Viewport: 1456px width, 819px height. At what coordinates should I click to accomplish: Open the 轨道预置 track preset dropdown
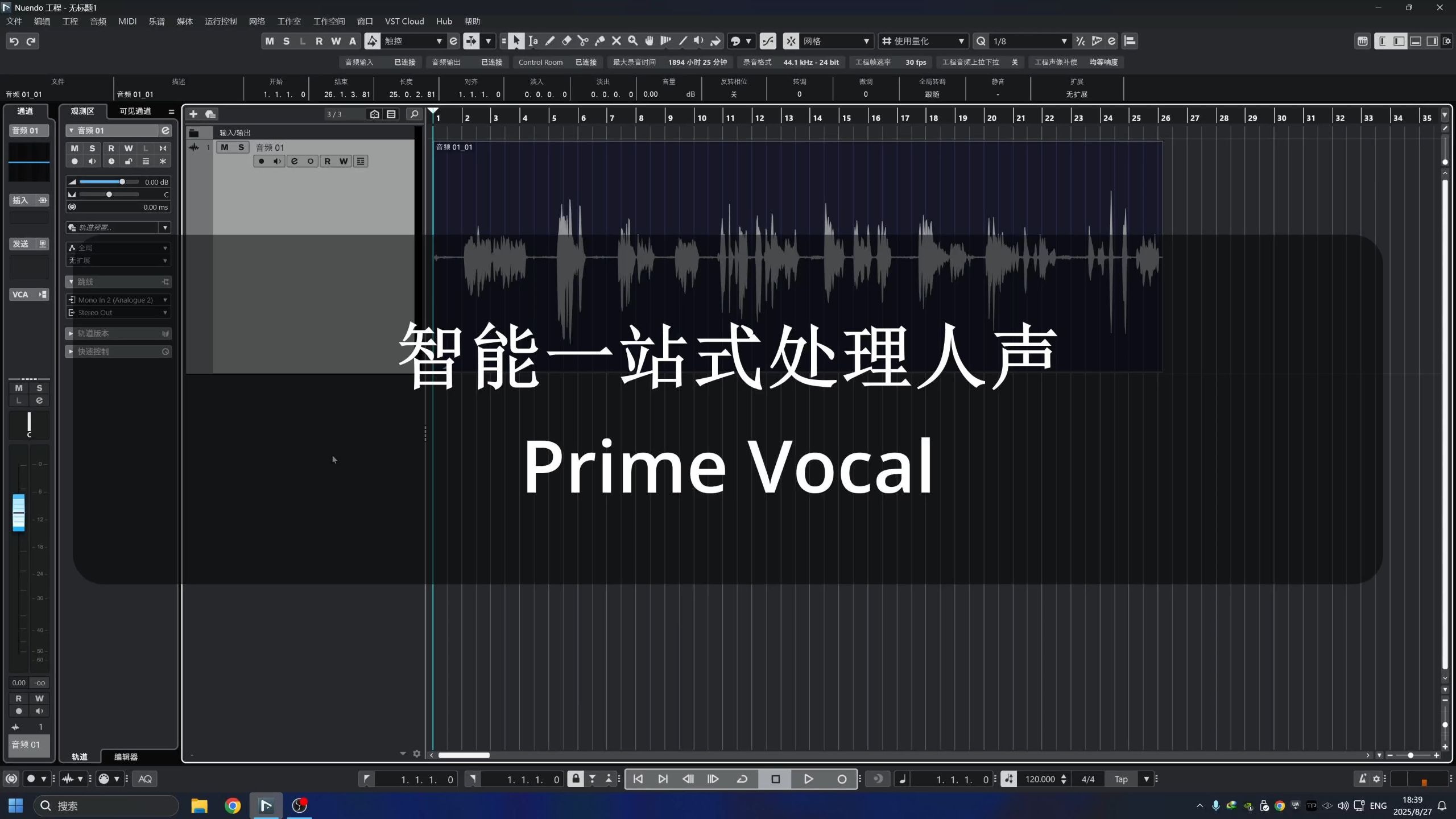(118, 227)
